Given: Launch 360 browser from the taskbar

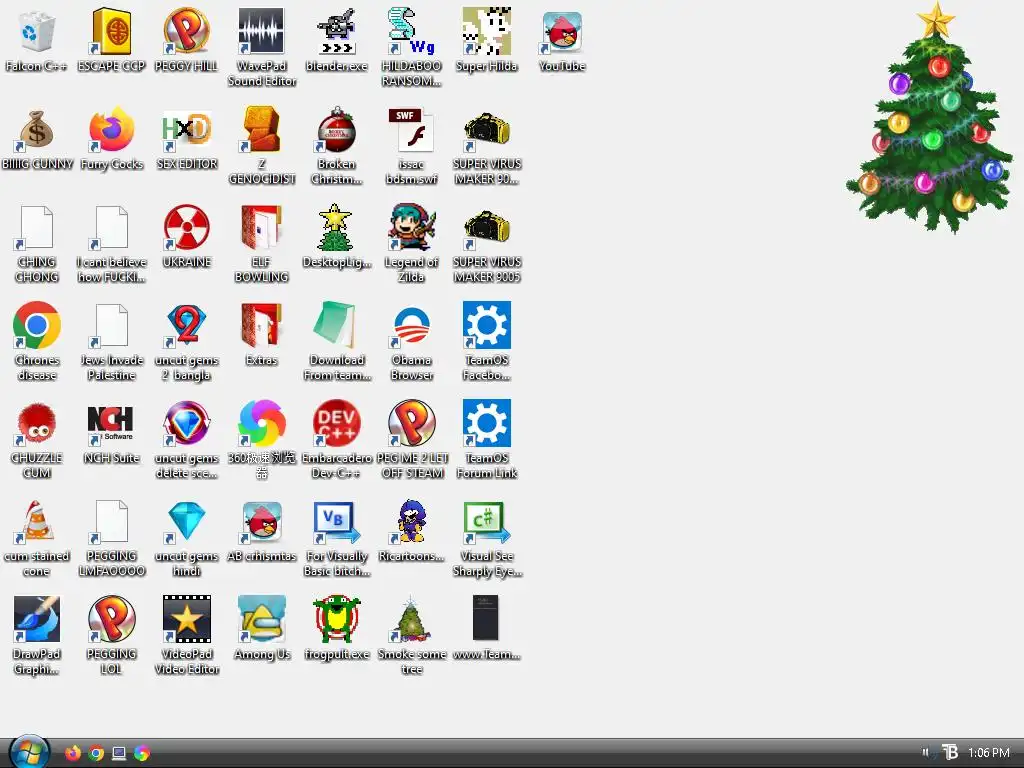Looking at the screenshot, I should [x=142, y=753].
